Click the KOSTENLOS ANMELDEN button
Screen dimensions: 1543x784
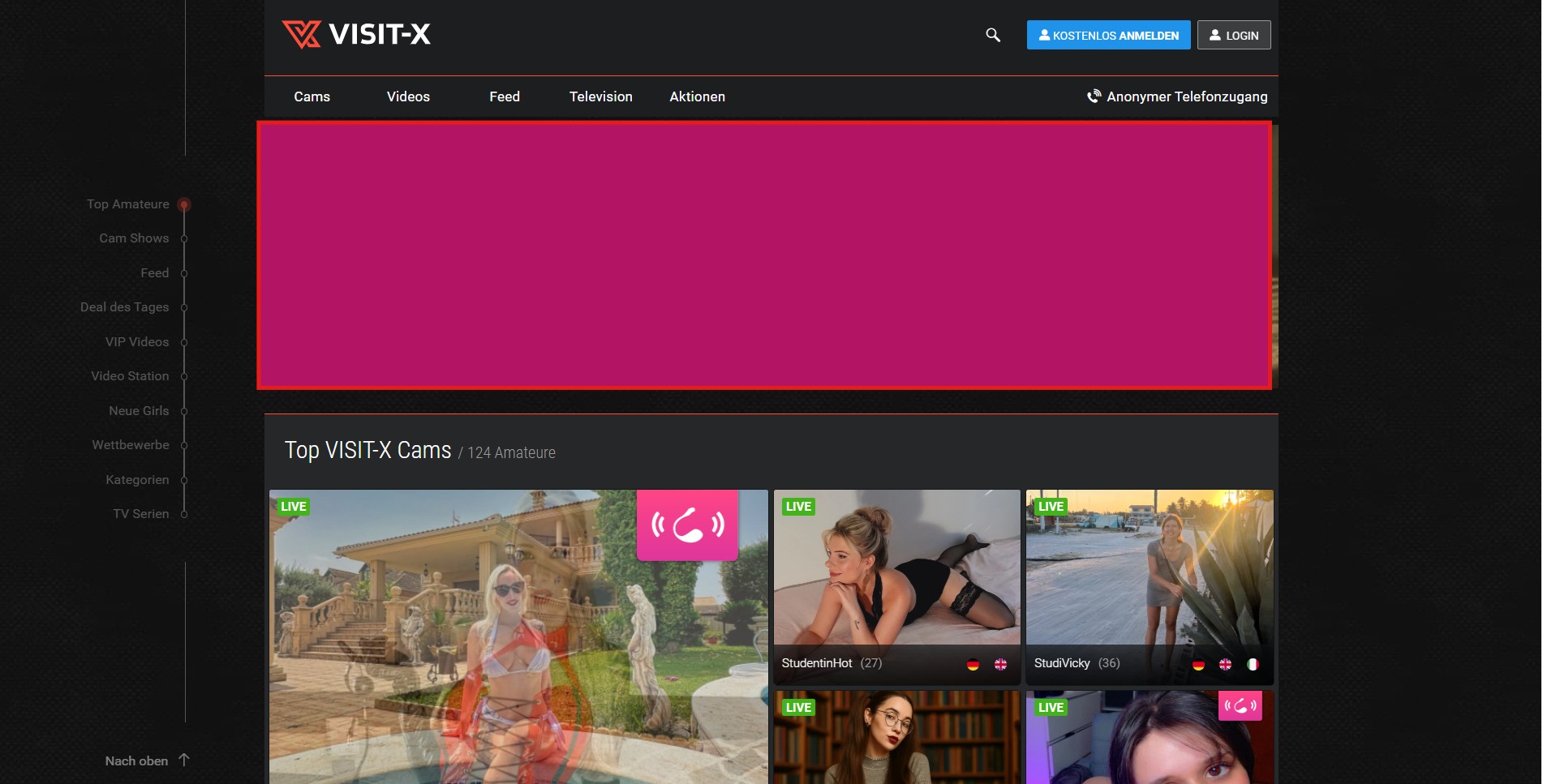1108,35
